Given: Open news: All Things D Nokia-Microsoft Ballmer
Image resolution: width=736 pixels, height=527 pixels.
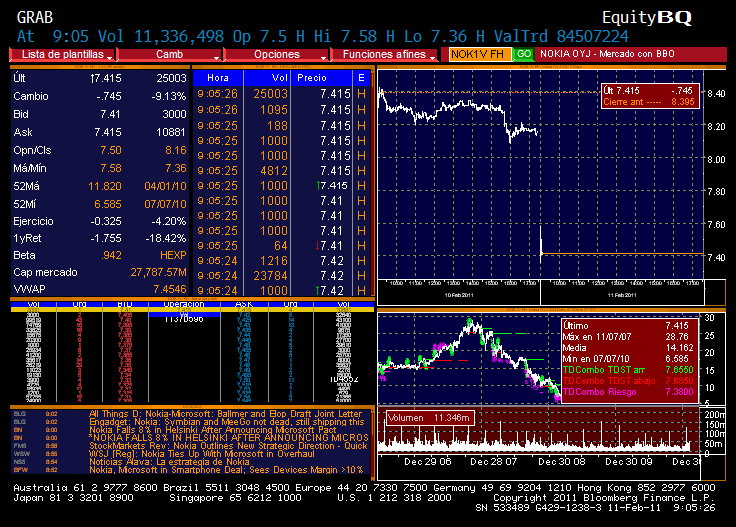Looking at the screenshot, I should (225, 414).
